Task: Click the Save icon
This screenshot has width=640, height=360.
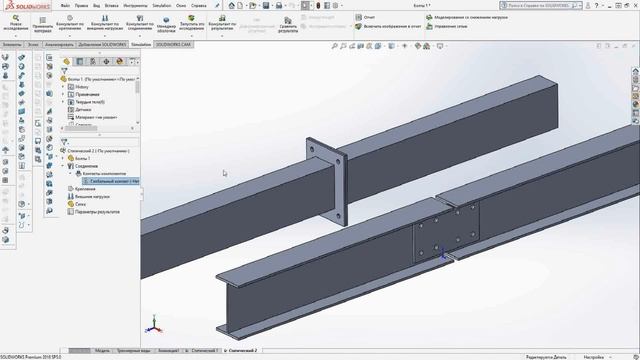Action: pyautogui.click(x=266, y=6)
